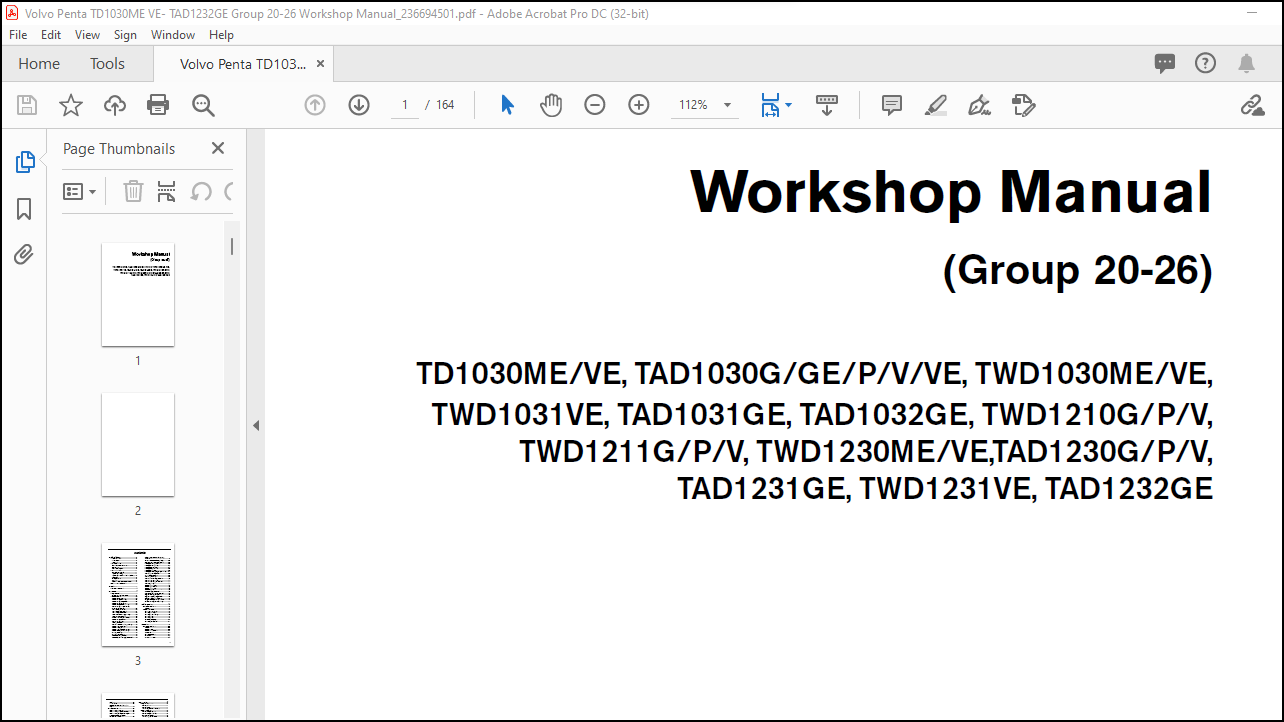Share a link to this file

click(x=1252, y=105)
